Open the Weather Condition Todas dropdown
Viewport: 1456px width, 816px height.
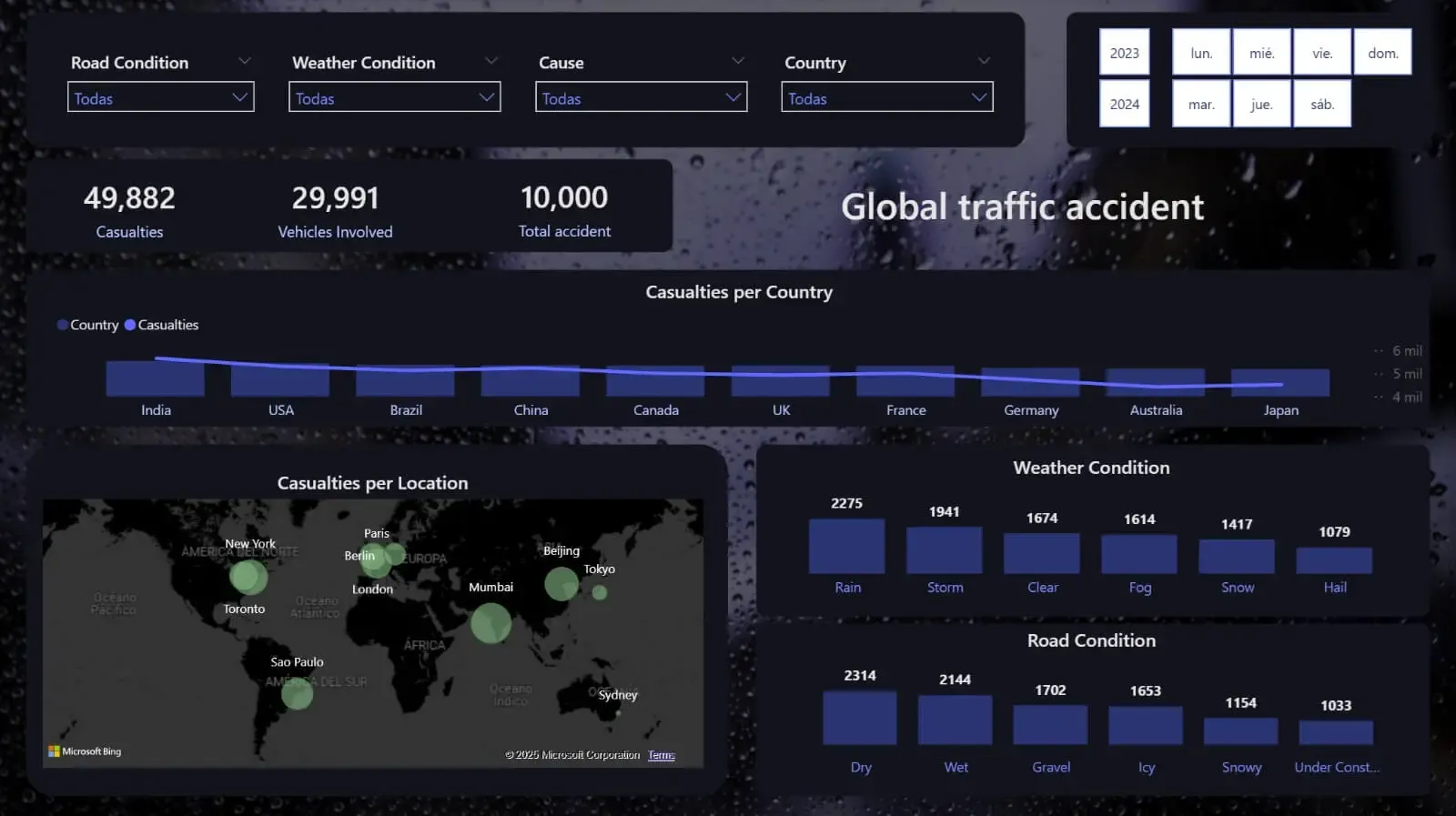coord(394,97)
